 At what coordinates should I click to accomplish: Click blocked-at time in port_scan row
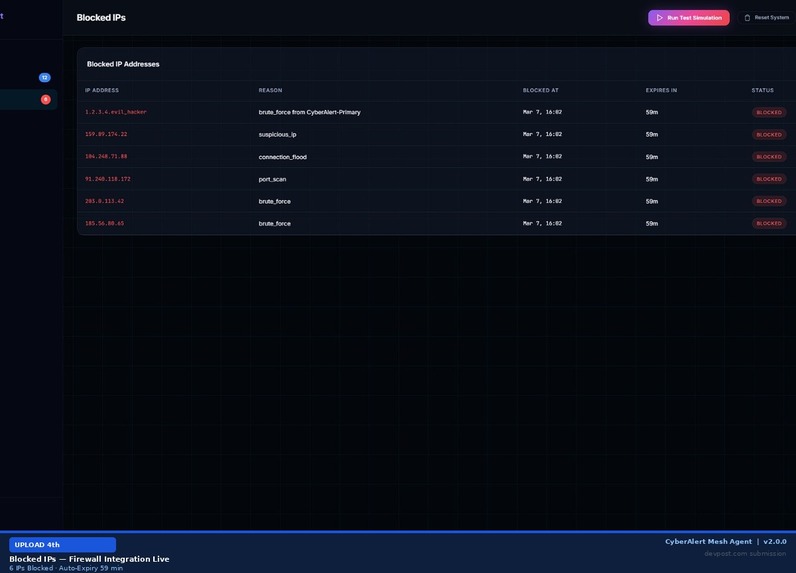tap(542, 179)
